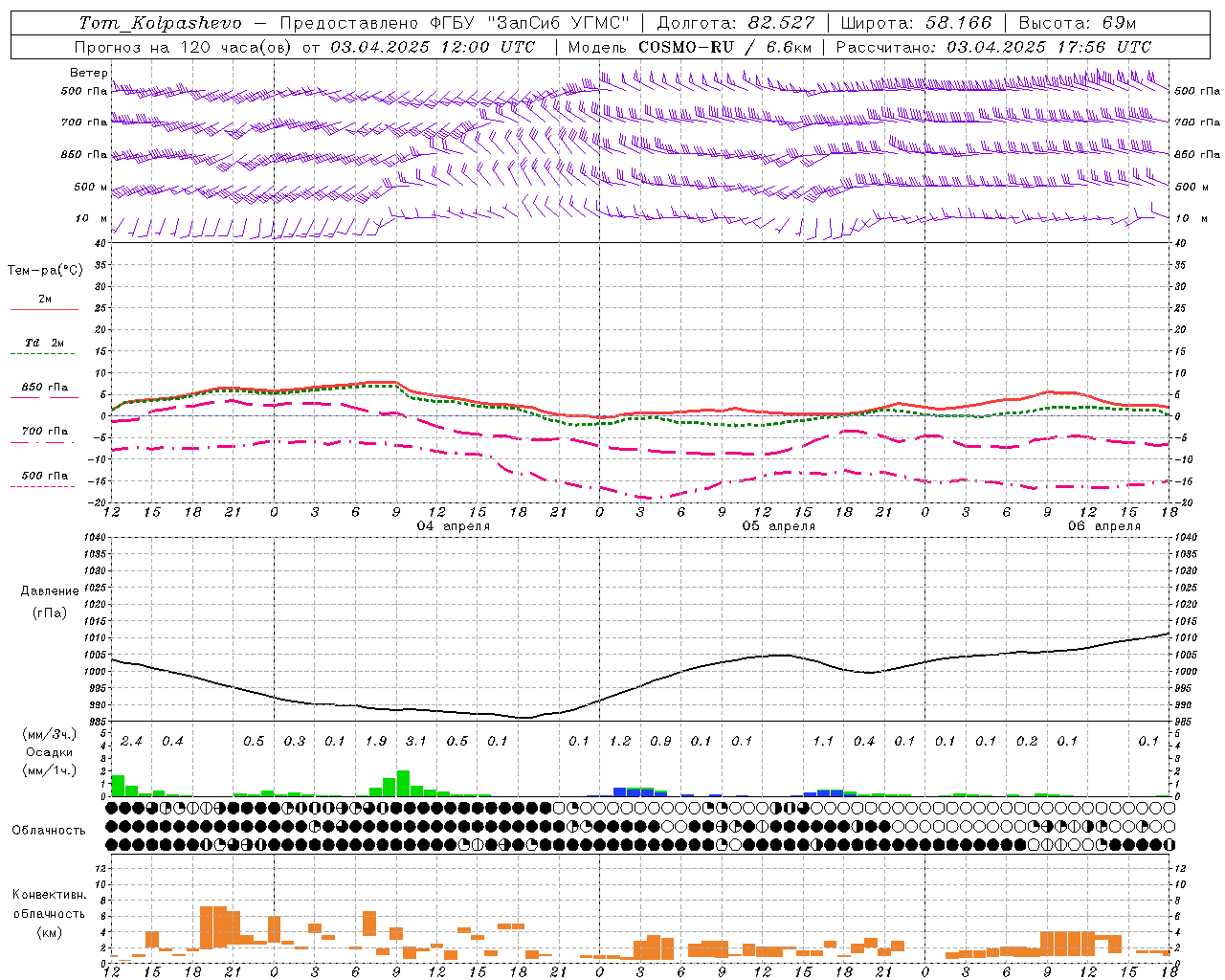This screenshot has width=1225, height=980.
Task: Click the 'Ветер' wind panel label
Action: coord(89,73)
